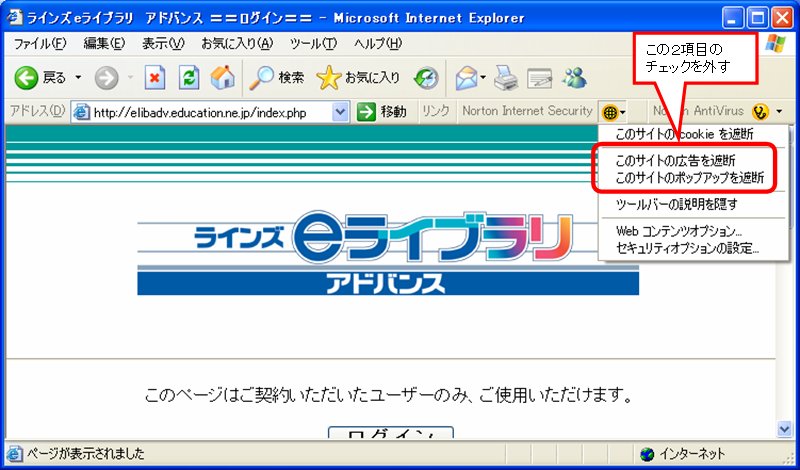Click the Back arrow icon

click(x=26, y=78)
